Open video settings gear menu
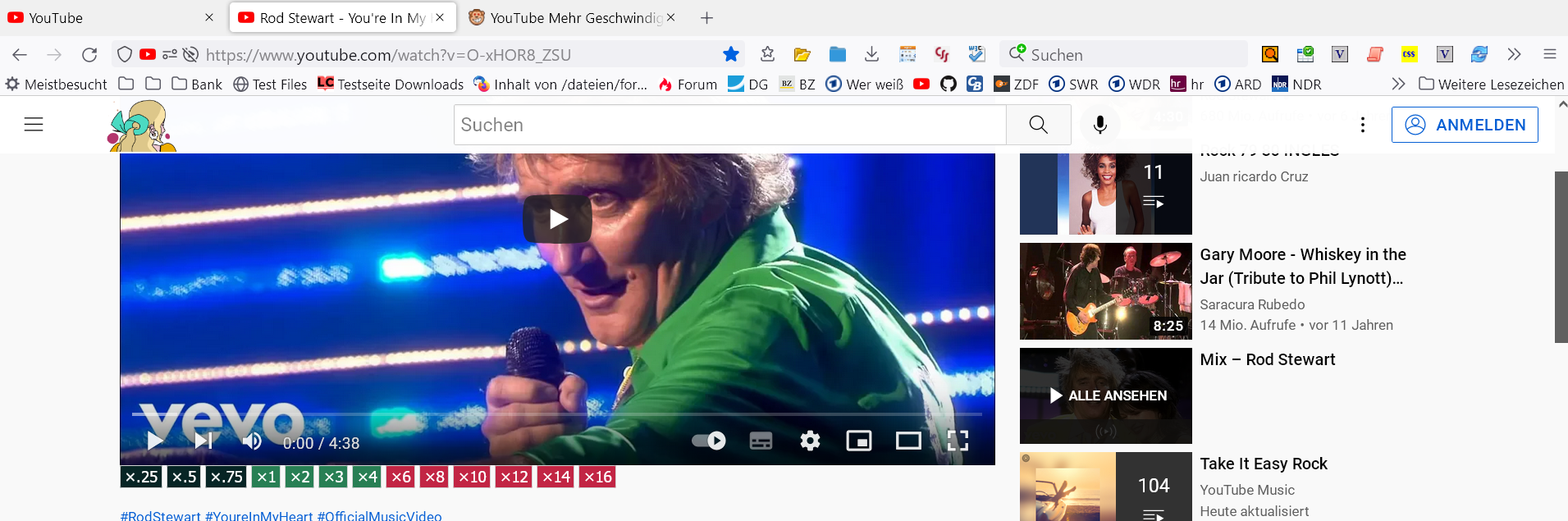This screenshot has width=1568, height=521. coord(810,441)
